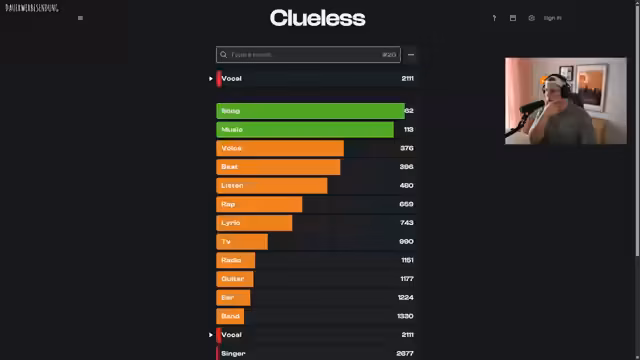This screenshot has width=640, height=360.
Task: Expand the top Vocal guess arrow
Action: point(211,78)
